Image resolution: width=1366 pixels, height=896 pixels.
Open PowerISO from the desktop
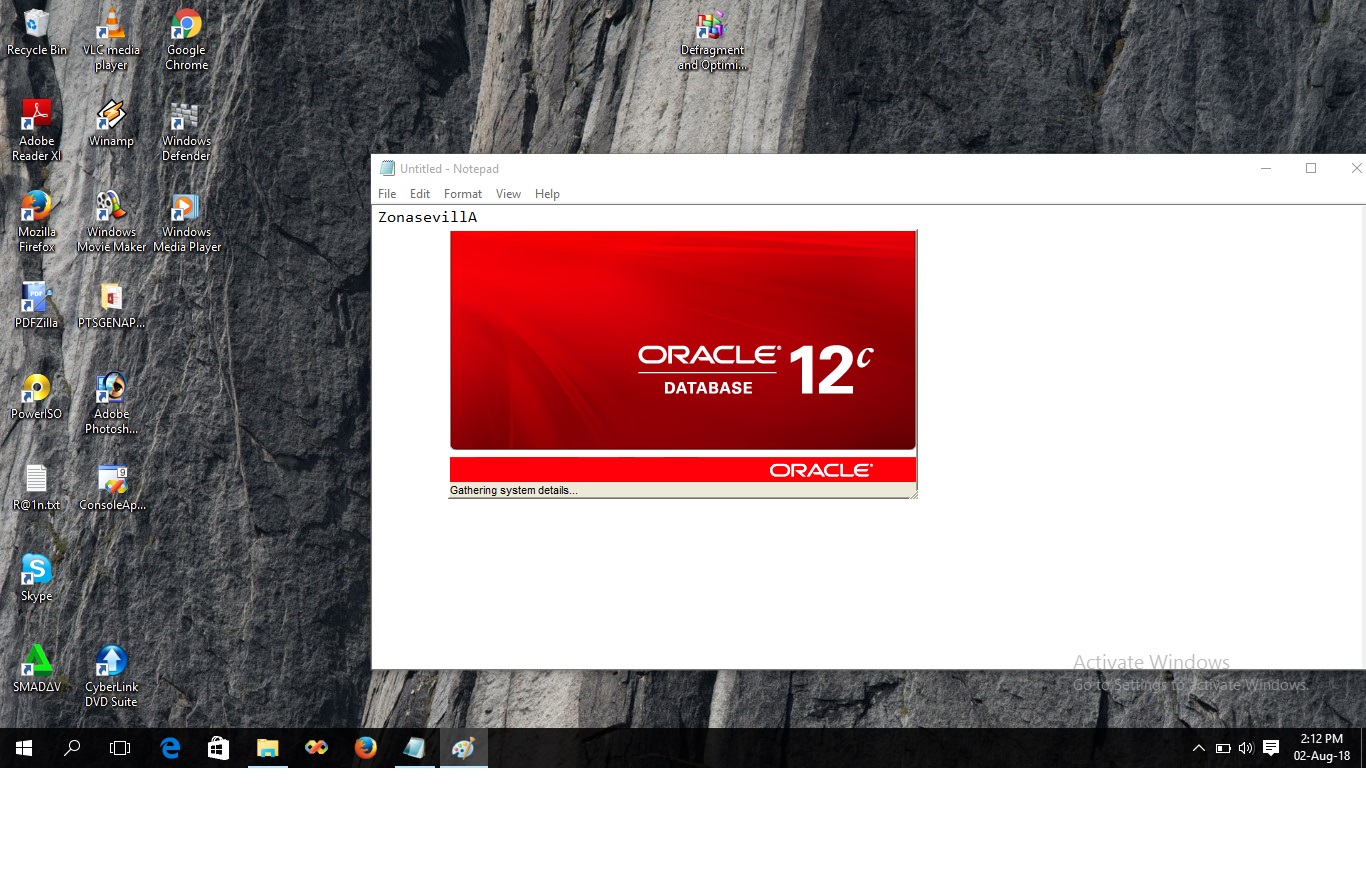coord(35,387)
